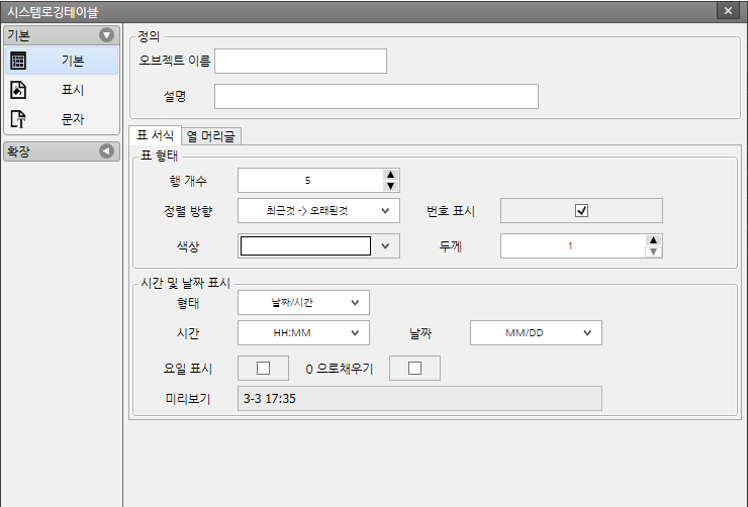The height and width of the screenshot is (507, 748).
Task: Click the 표시 display icon in sidebar
Action: [x=18, y=90]
